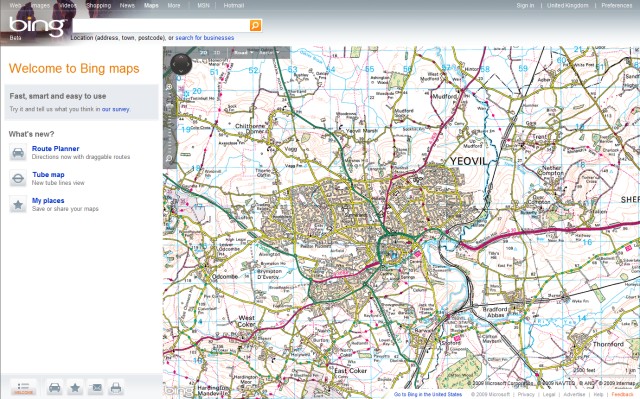Click the zoom level slider handle

coord(169,107)
